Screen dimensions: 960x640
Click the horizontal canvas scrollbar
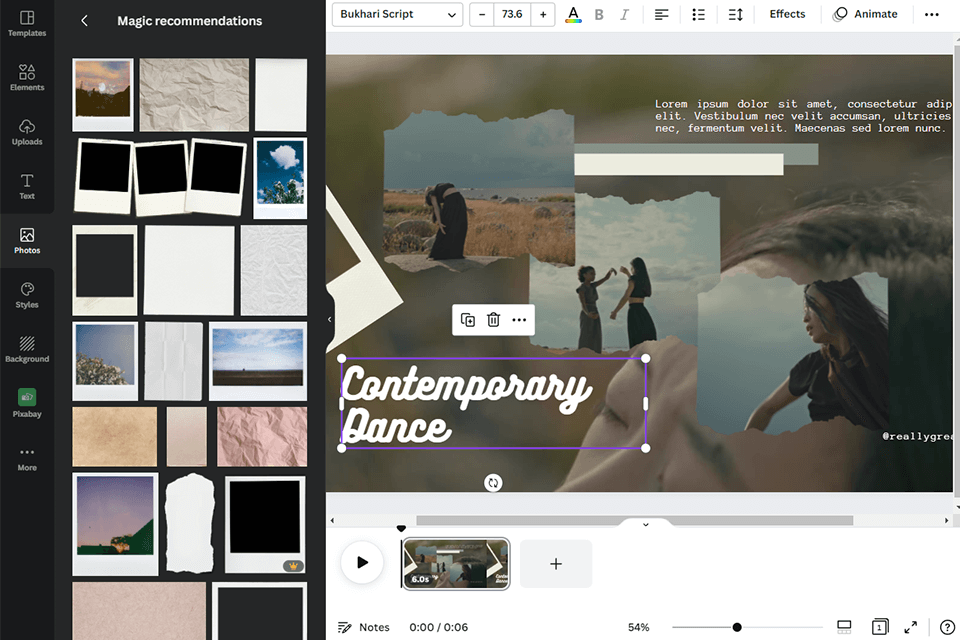click(634, 520)
